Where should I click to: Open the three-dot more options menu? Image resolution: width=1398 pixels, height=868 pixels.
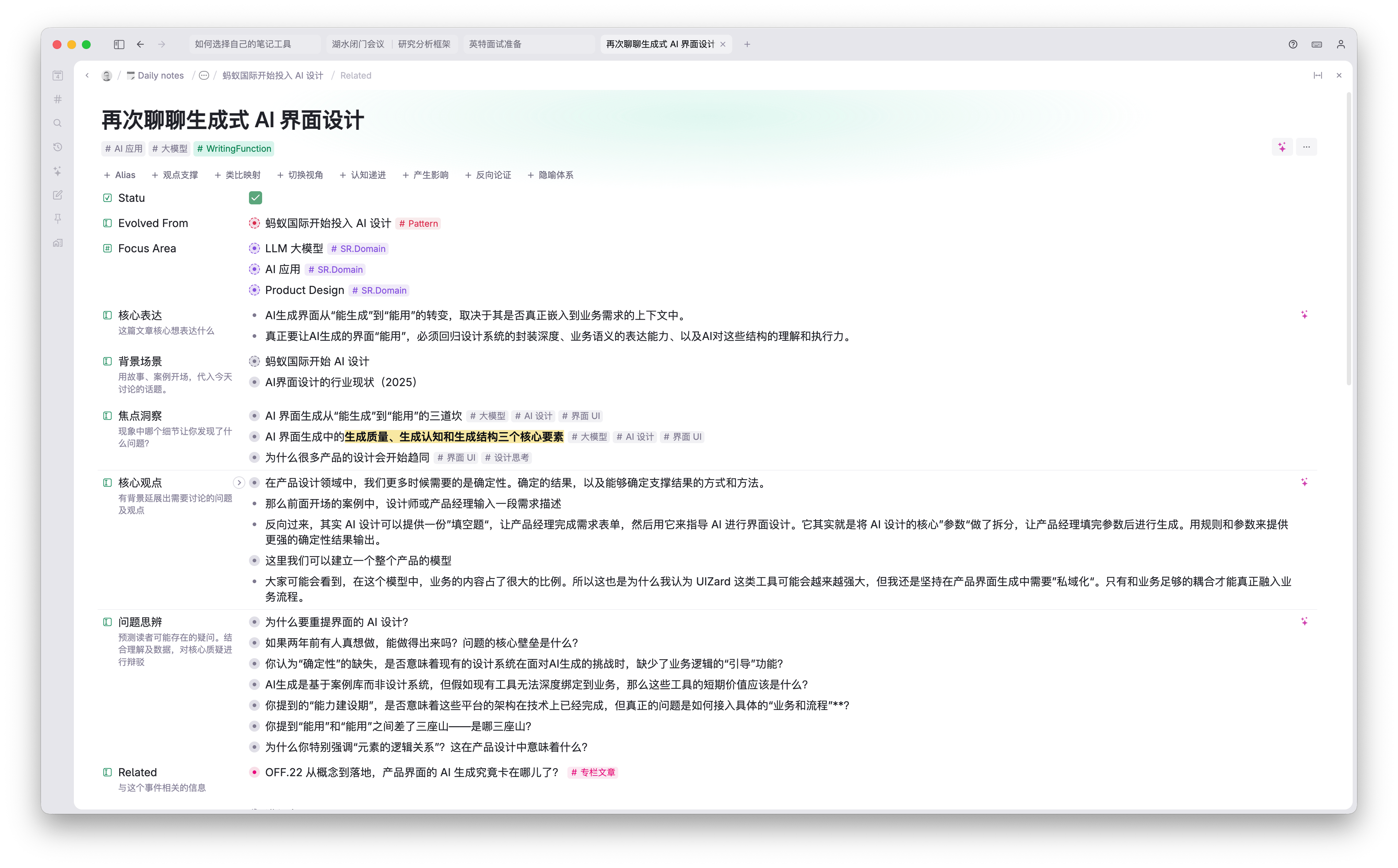pyautogui.click(x=1306, y=148)
